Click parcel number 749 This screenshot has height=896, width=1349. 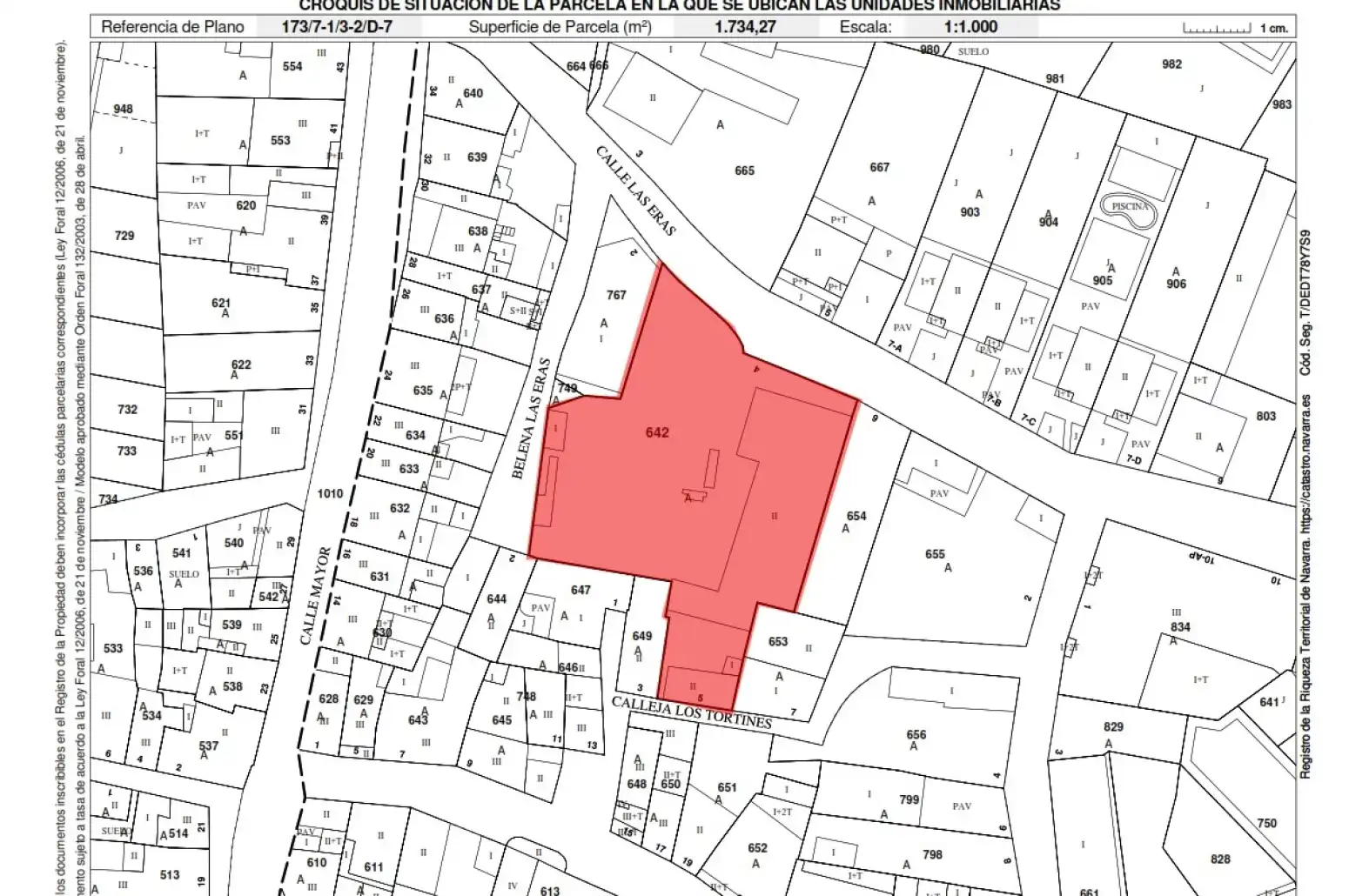(567, 388)
